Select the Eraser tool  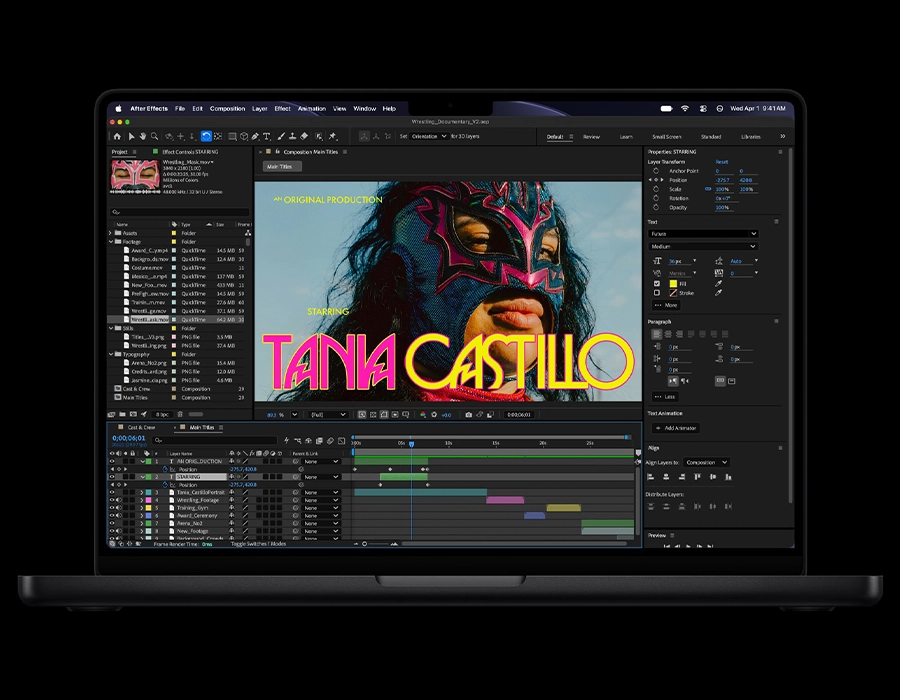tap(305, 137)
